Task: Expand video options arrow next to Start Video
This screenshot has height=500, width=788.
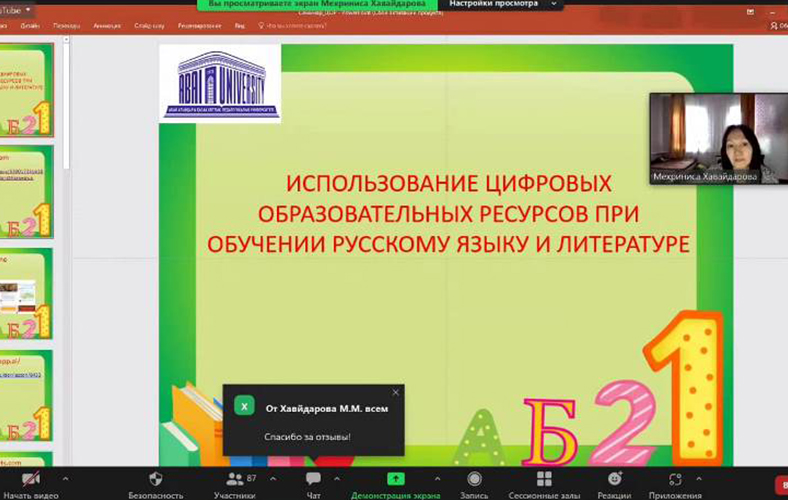Action: [x=65, y=478]
